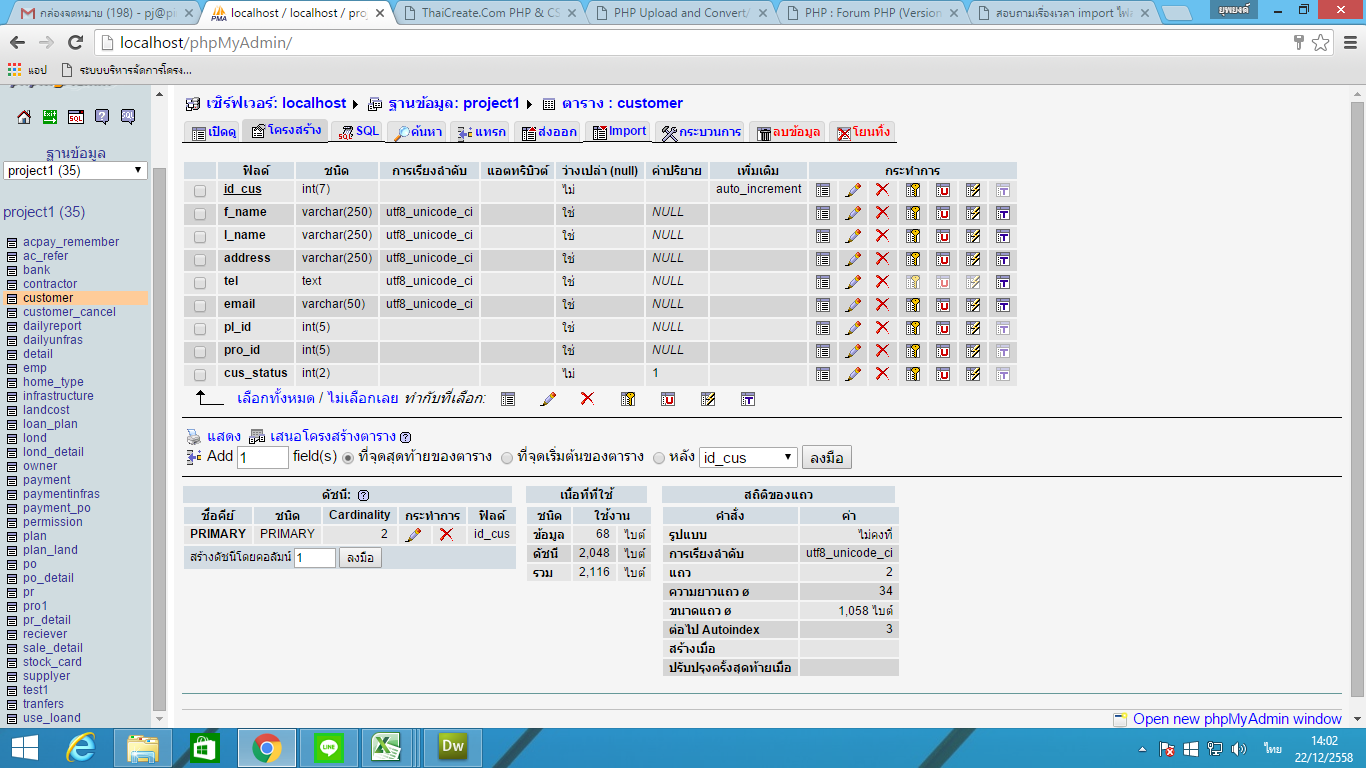Tick the checkbox next to tel field

[x=200, y=282]
